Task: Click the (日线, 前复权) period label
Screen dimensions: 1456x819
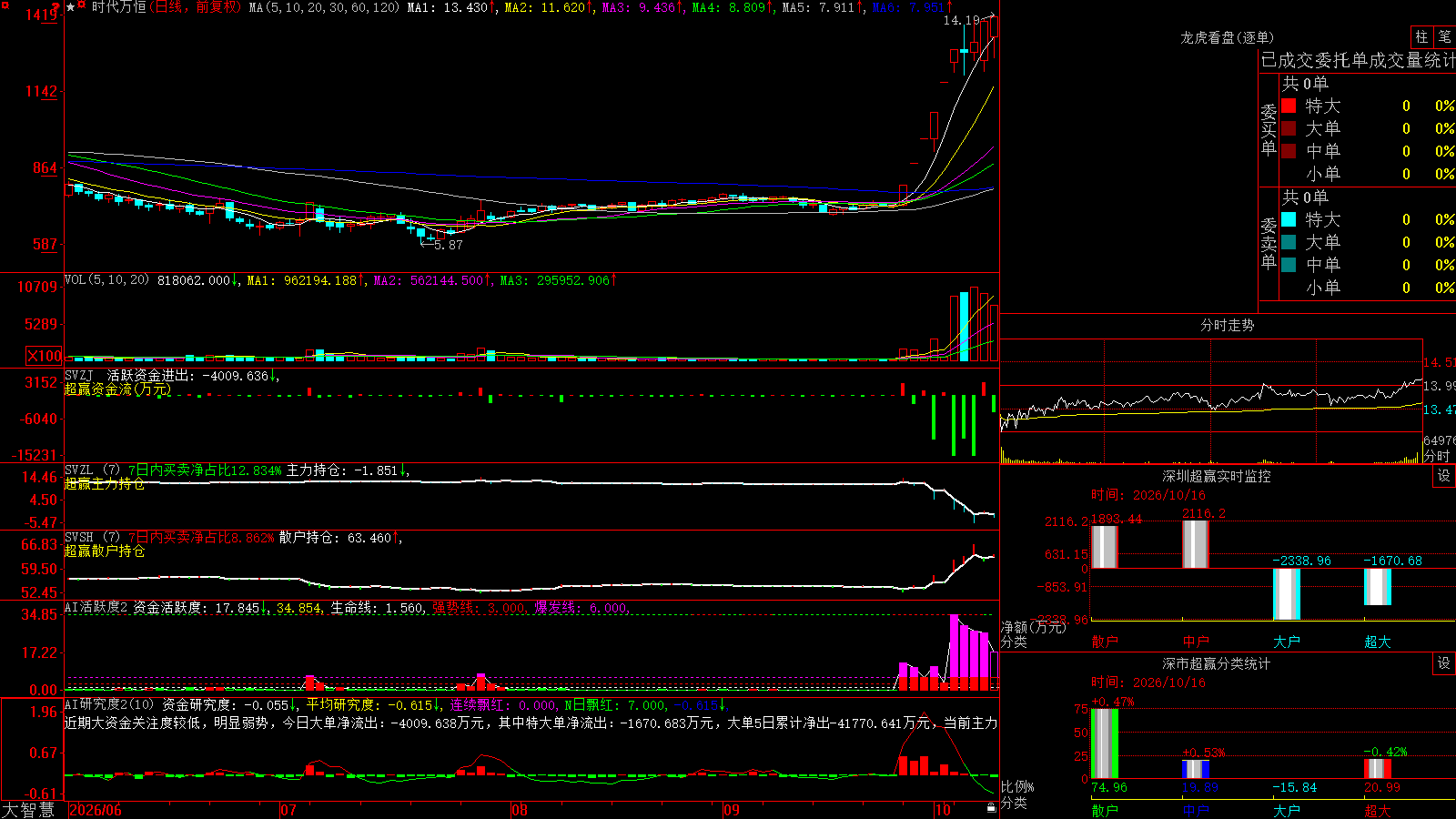Action: click(x=195, y=7)
